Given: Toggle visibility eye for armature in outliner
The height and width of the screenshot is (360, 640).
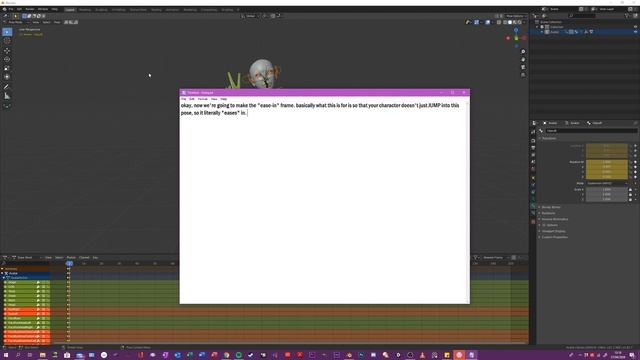Looking at the screenshot, I should point(635,32).
